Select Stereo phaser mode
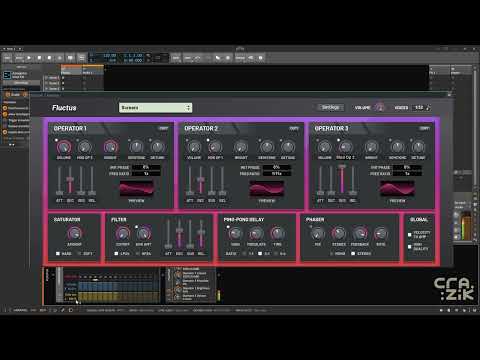 353,254
